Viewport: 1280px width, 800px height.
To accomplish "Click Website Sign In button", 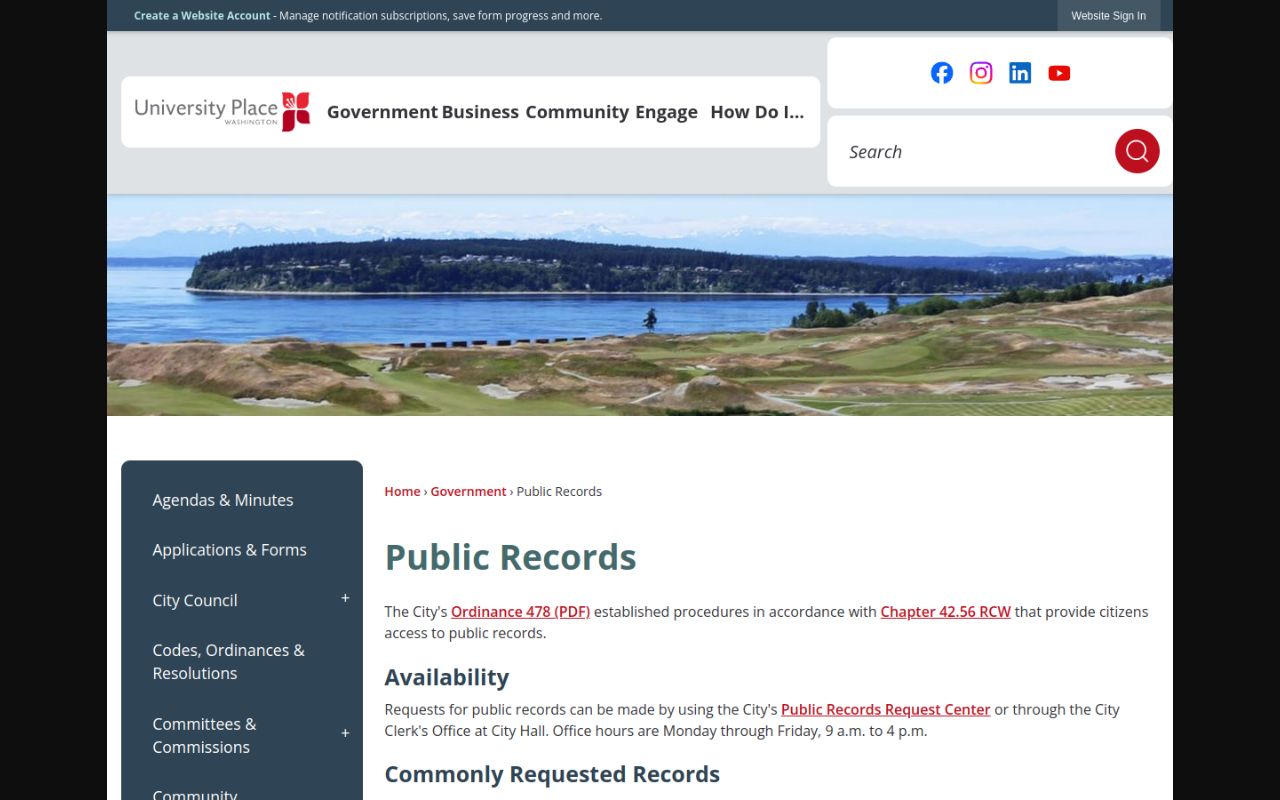I will click(x=1109, y=16).
